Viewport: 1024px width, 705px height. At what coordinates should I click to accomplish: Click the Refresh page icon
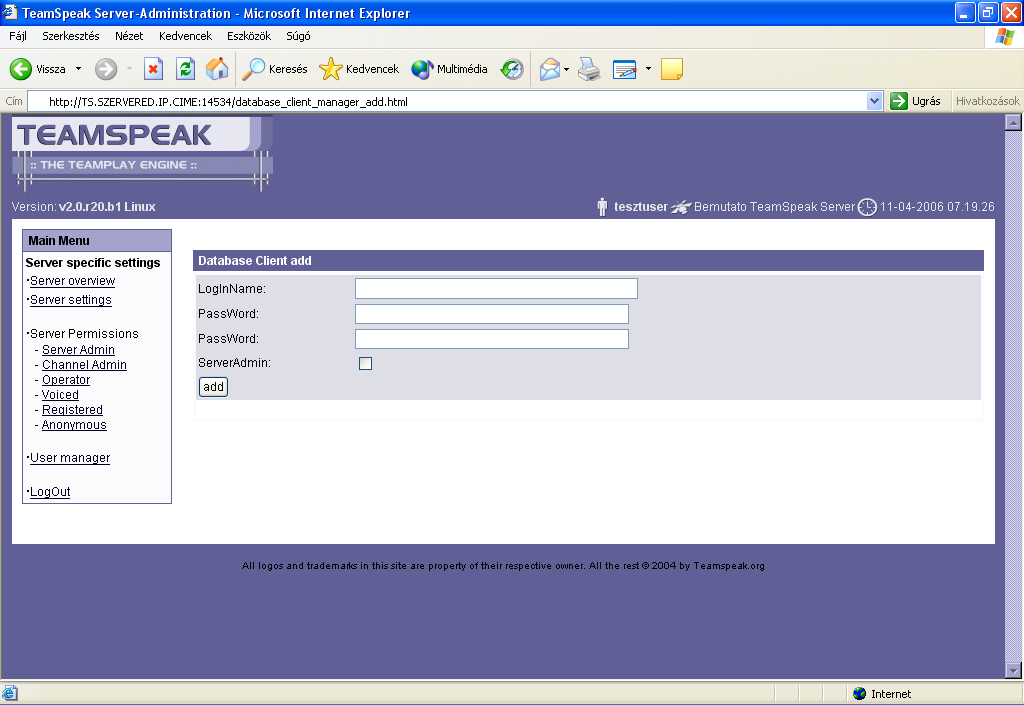click(185, 69)
